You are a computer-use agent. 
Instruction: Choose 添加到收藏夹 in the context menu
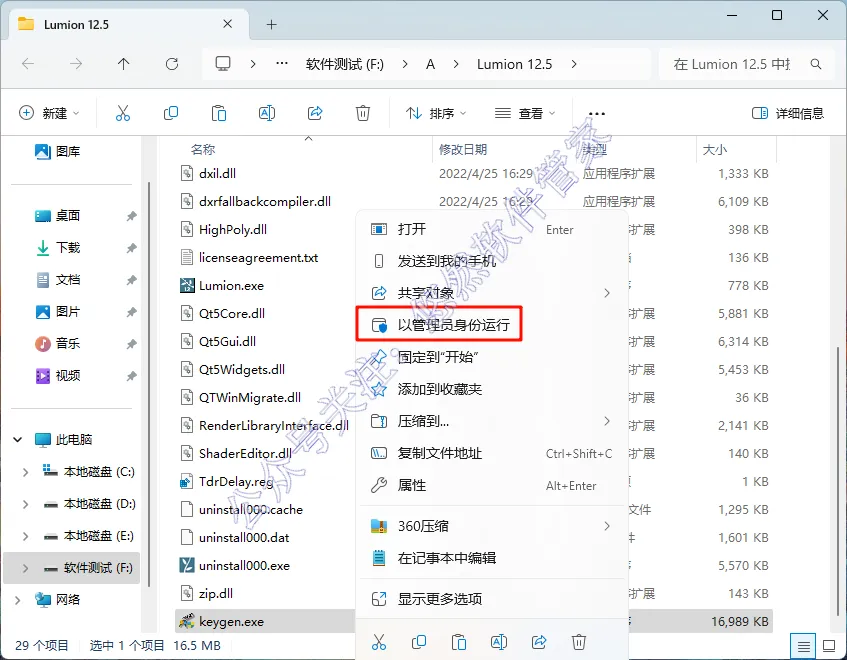(492, 389)
